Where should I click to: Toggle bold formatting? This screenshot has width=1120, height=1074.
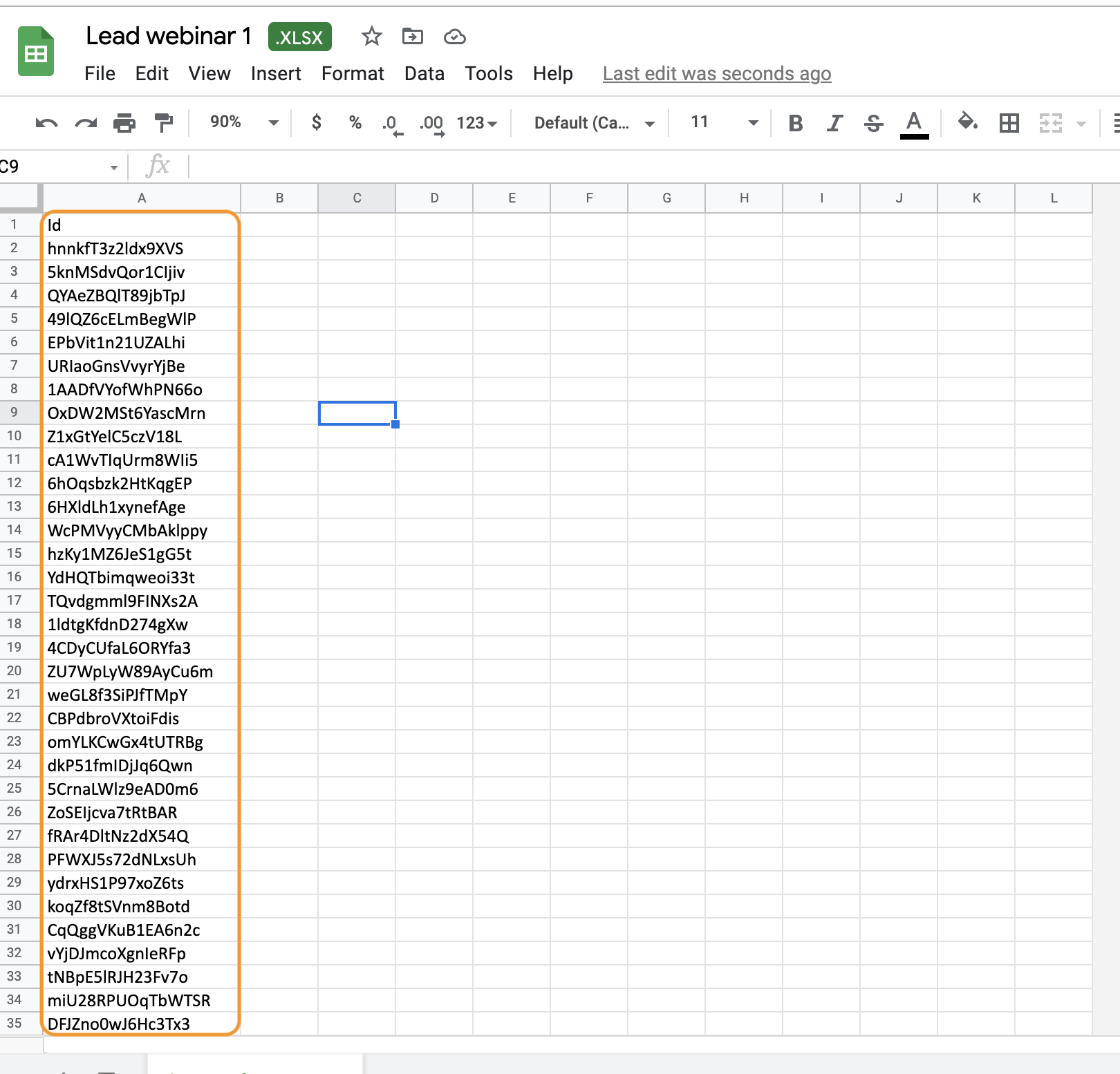pos(796,124)
